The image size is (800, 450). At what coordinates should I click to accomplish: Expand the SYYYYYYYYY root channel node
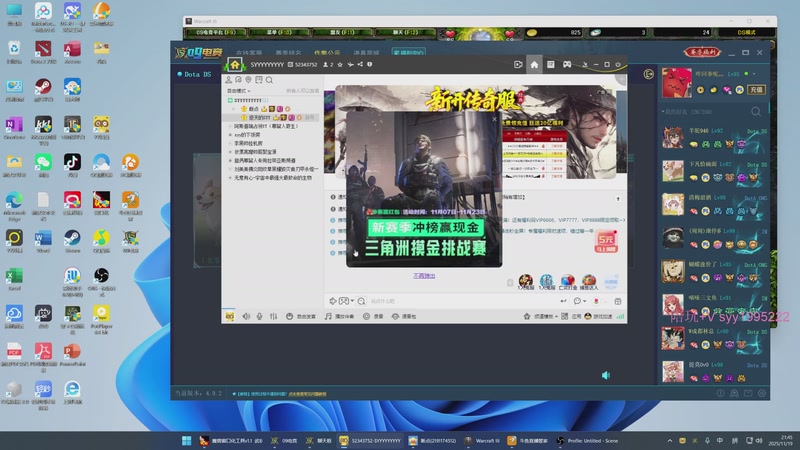tap(230, 101)
